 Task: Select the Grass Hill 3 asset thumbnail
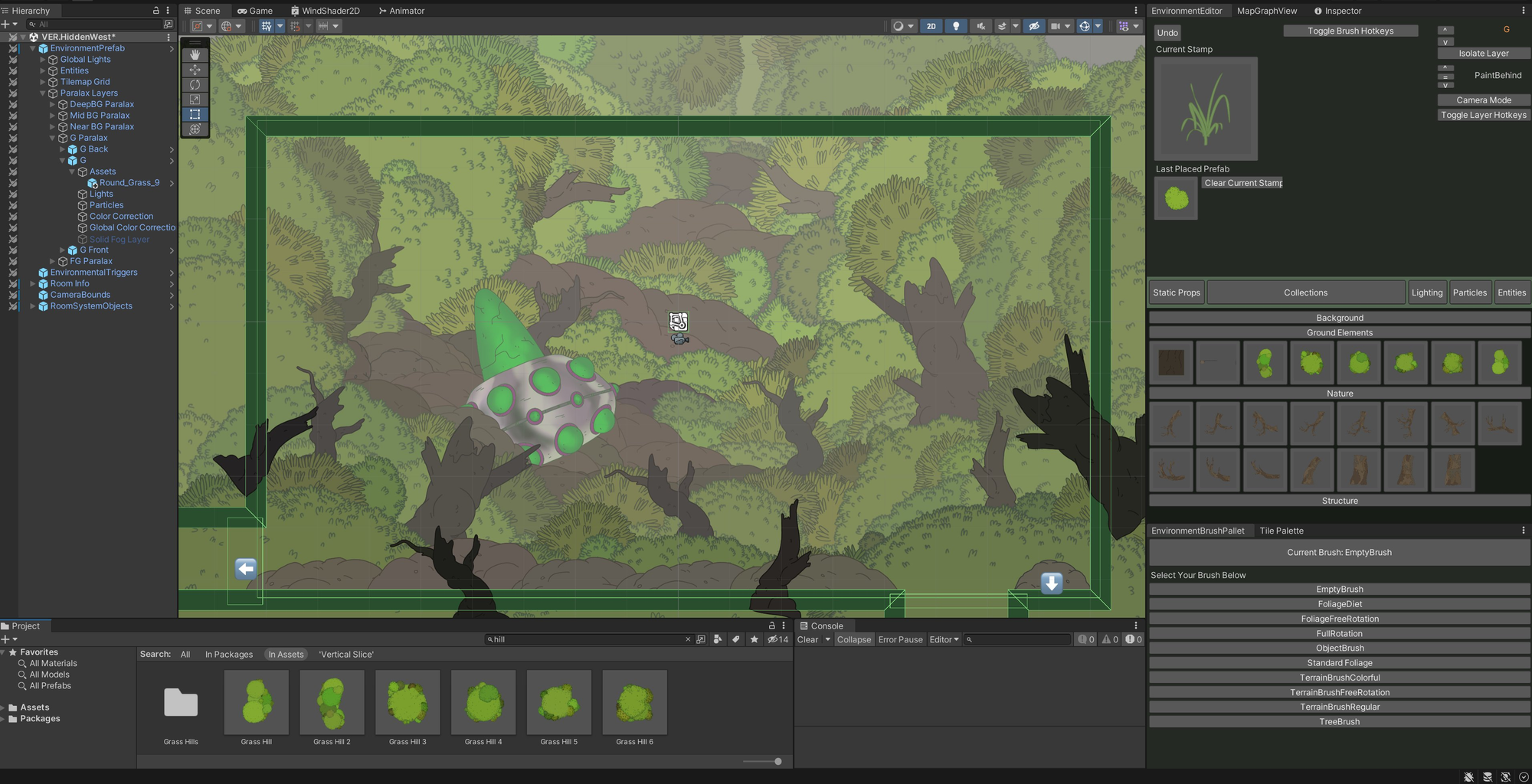tap(408, 703)
